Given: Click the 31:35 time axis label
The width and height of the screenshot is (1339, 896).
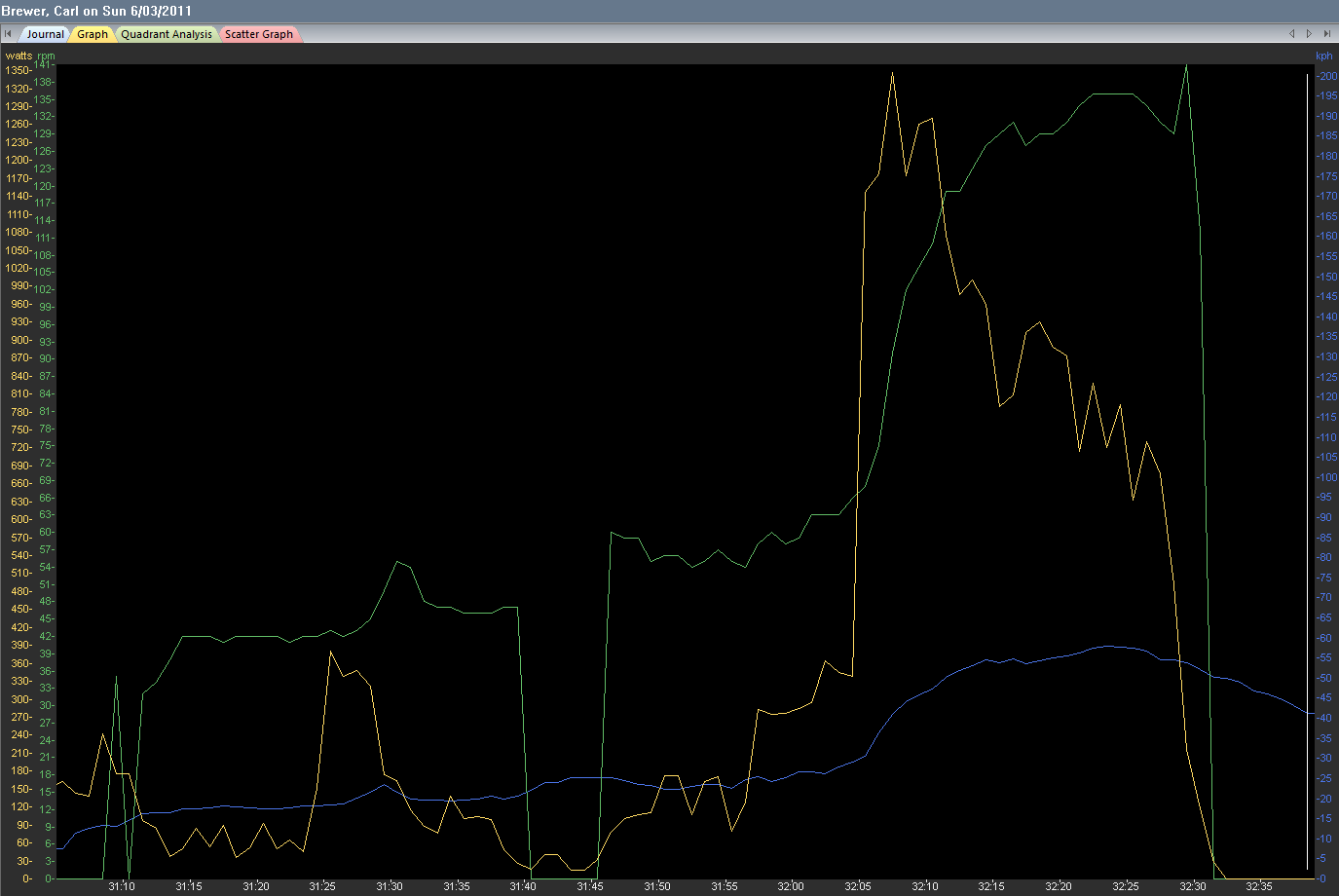Looking at the screenshot, I should 457,886.
